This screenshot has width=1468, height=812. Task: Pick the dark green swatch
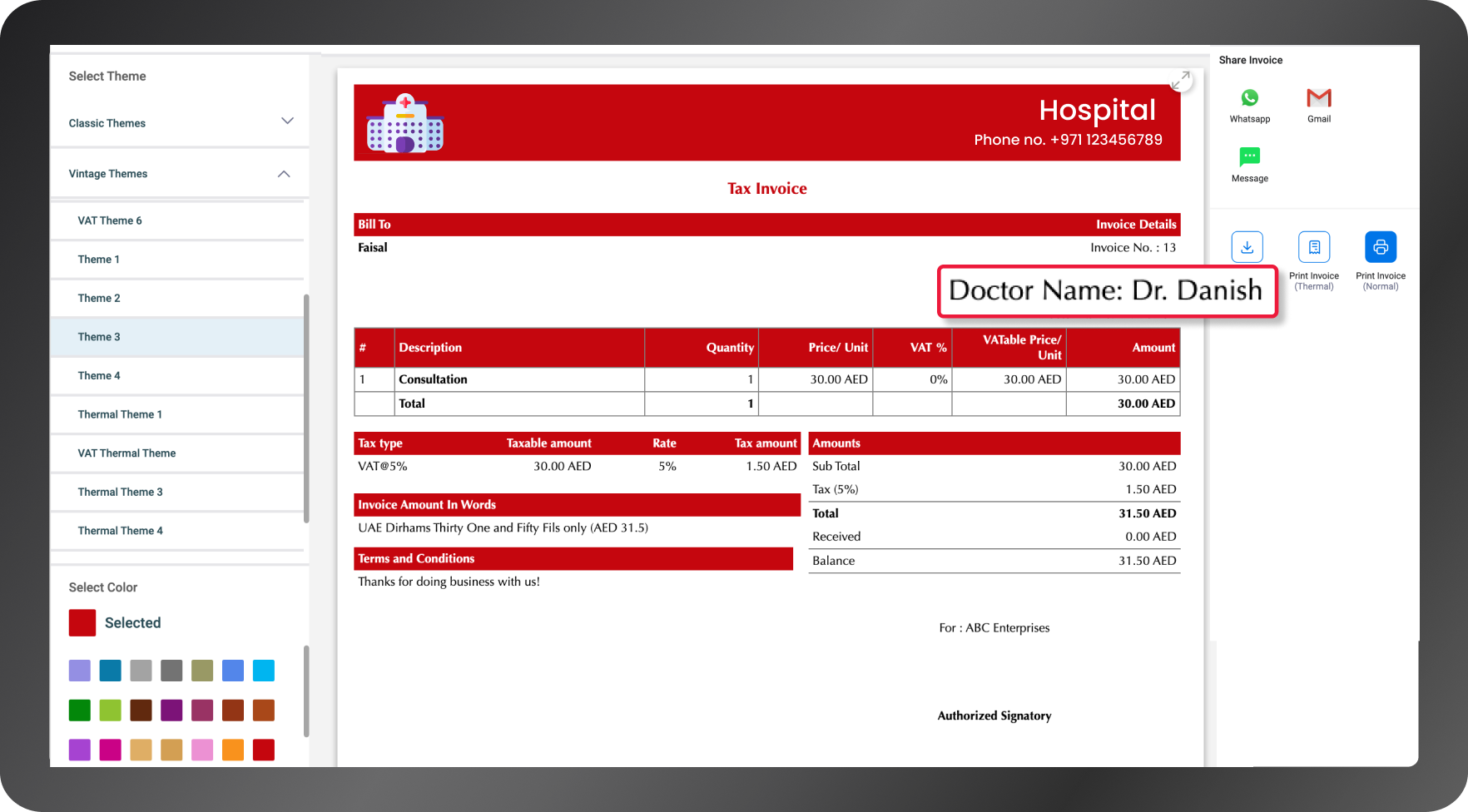tap(80, 710)
